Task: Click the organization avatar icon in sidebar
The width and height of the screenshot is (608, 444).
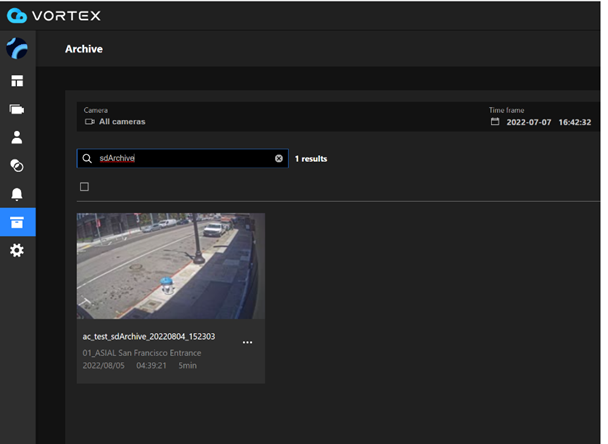Action: [17, 49]
